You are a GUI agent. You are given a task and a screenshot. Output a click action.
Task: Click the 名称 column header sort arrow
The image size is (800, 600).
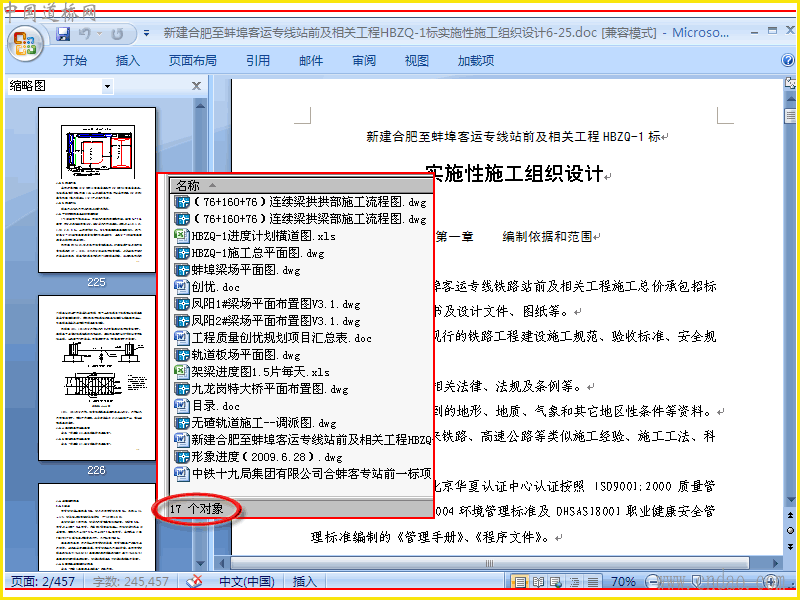pos(212,185)
